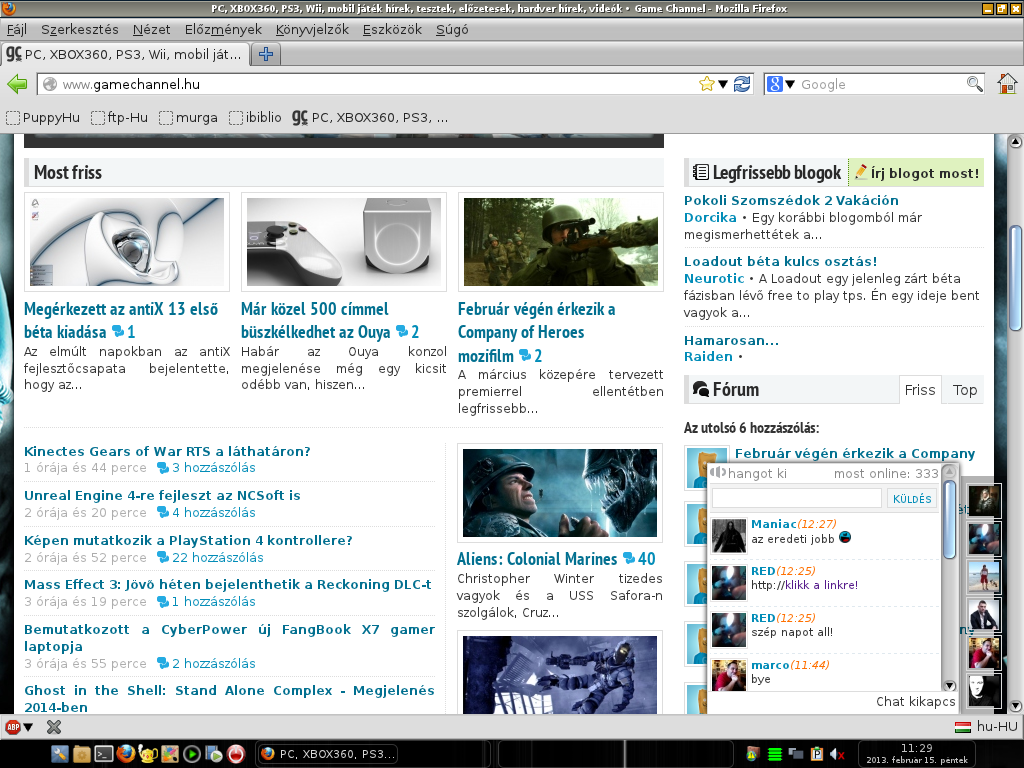This screenshot has width=1024, height=768.
Task: Open the ftp-Hu bookmark
Action: [120, 118]
